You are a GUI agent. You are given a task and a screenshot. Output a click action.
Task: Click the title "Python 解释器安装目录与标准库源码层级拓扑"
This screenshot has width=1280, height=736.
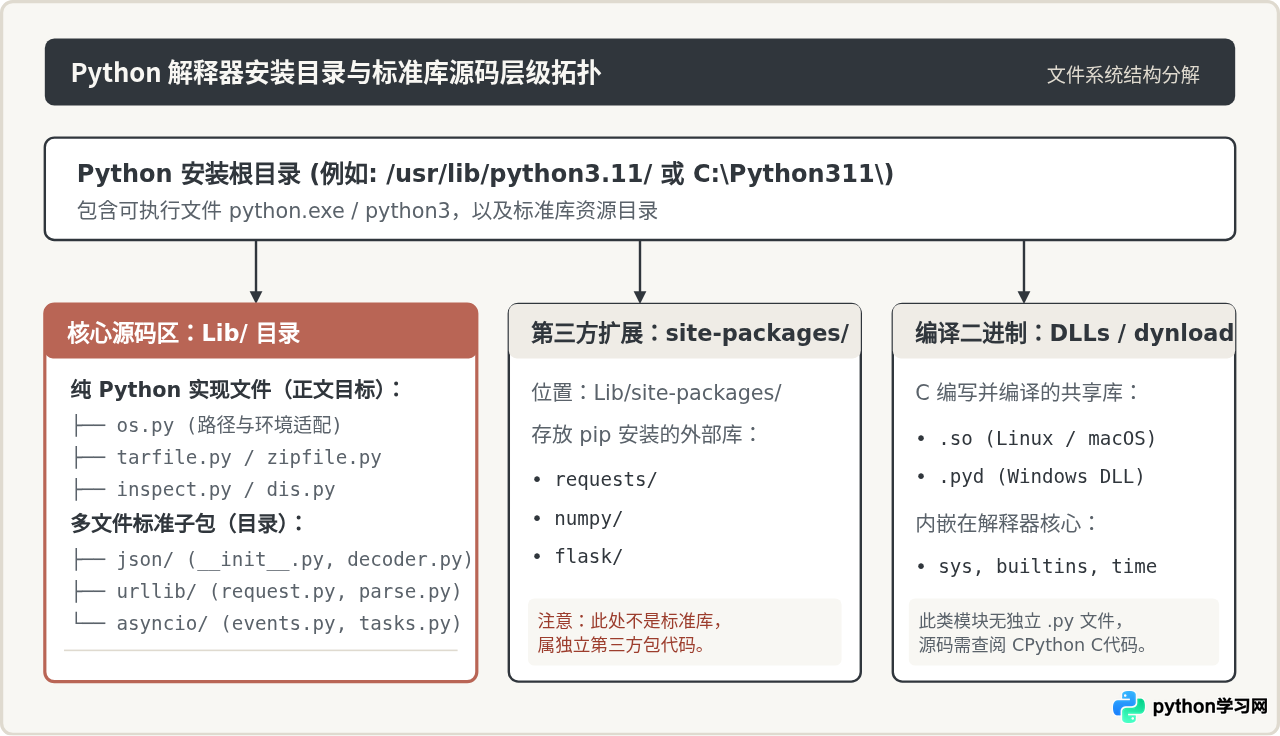pos(335,73)
